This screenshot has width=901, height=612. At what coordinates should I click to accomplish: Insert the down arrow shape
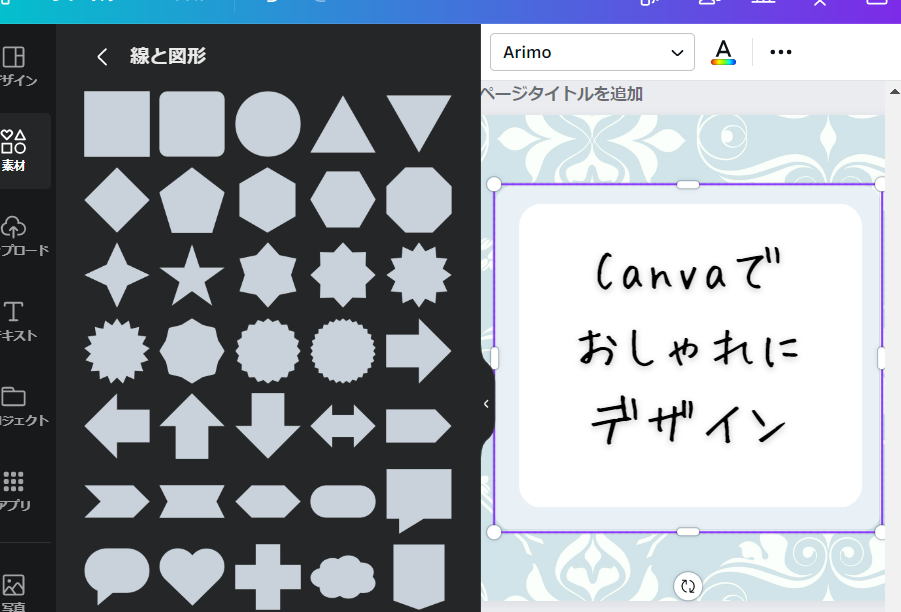[268, 426]
